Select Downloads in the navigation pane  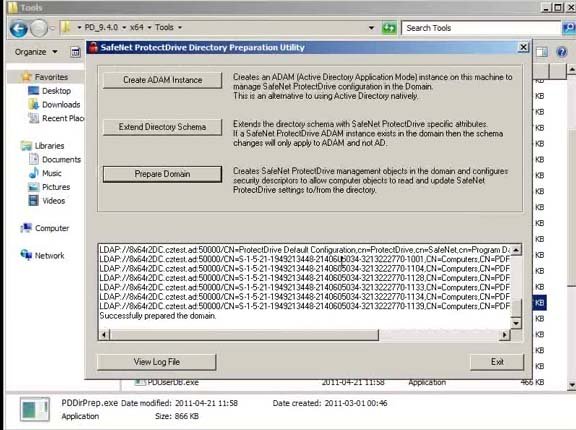pos(61,105)
